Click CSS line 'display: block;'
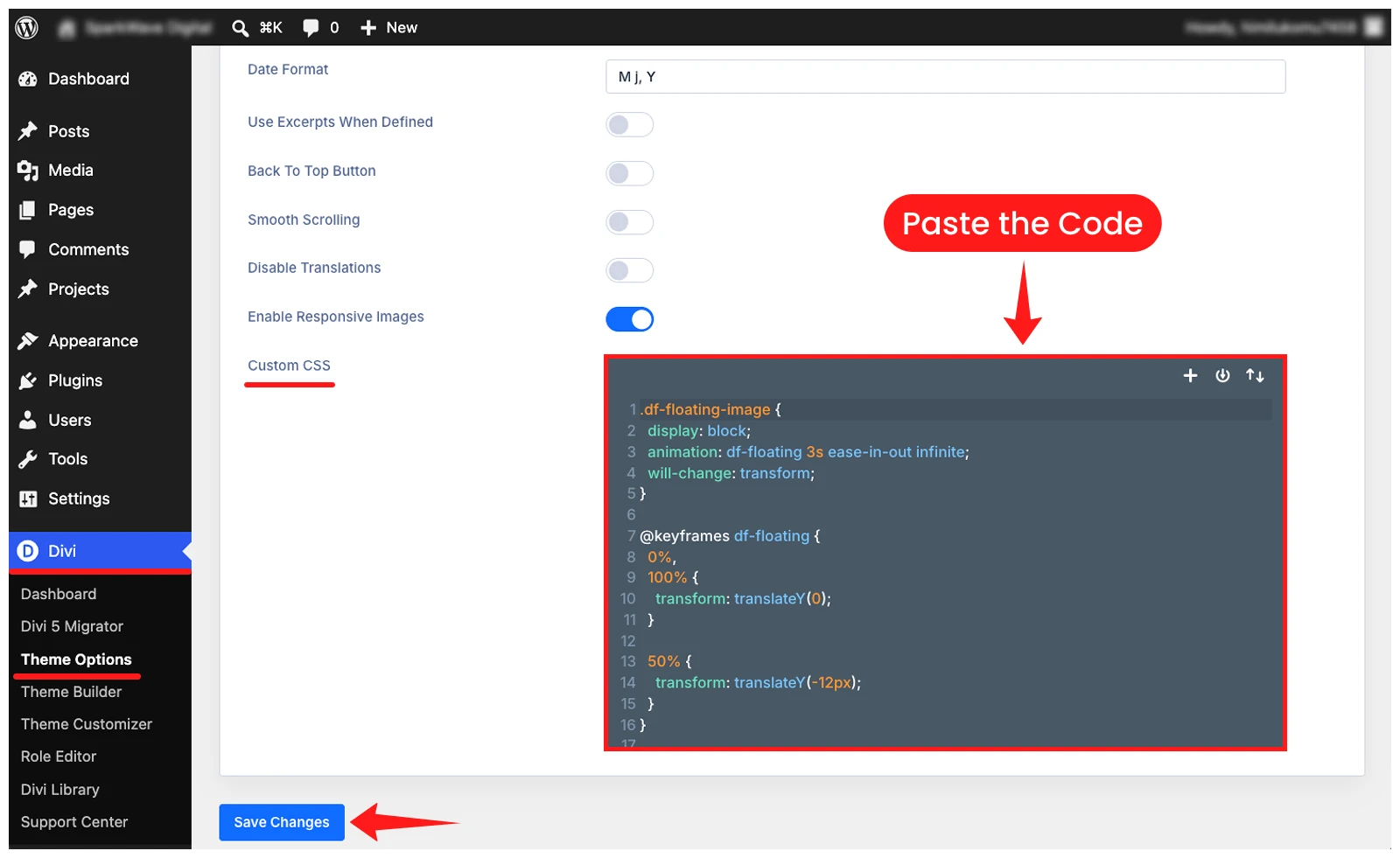This screenshot has height=858, width=1400. point(699,431)
